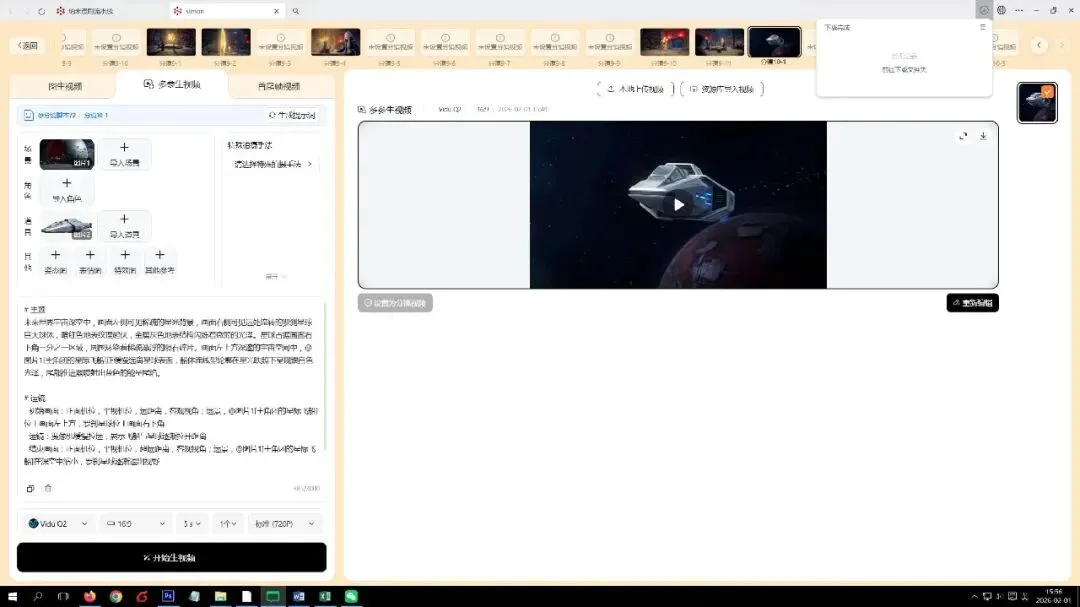The width and height of the screenshot is (1080, 607).
Task: Open the downloads panel list menu icon
Action: (983, 27)
